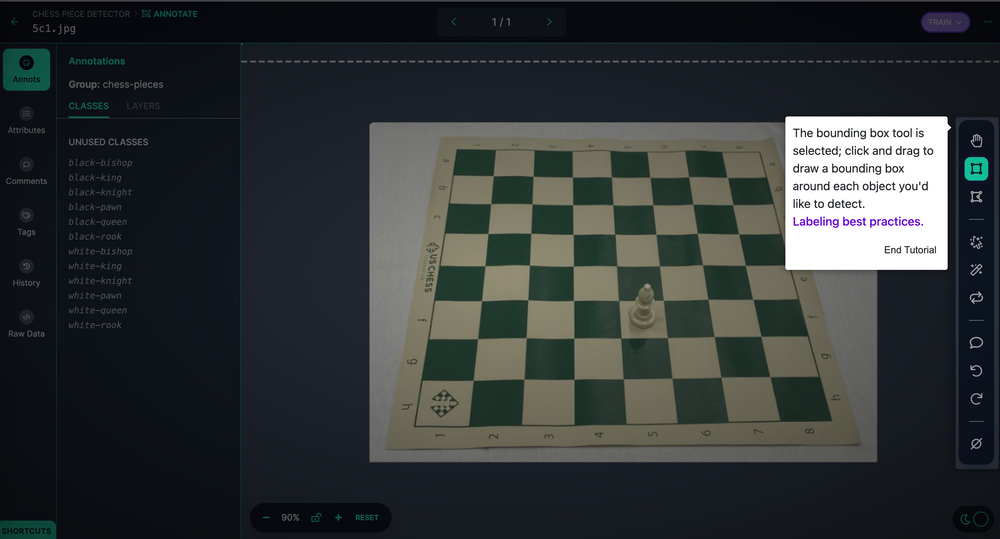Toggle the dark/light mode switch
Screen dimensions: 1000x539
click(x=973, y=519)
